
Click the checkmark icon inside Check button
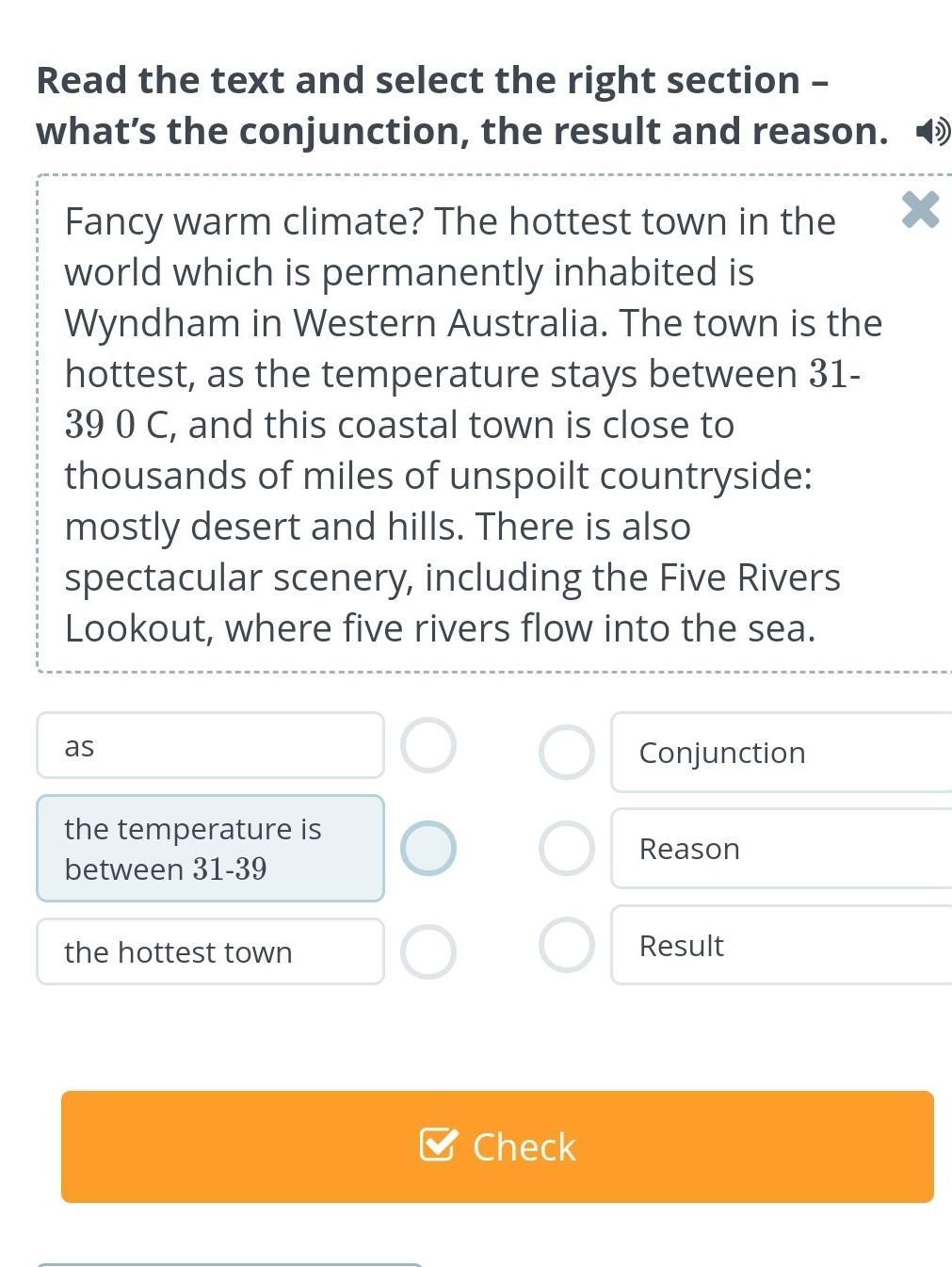click(439, 1145)
